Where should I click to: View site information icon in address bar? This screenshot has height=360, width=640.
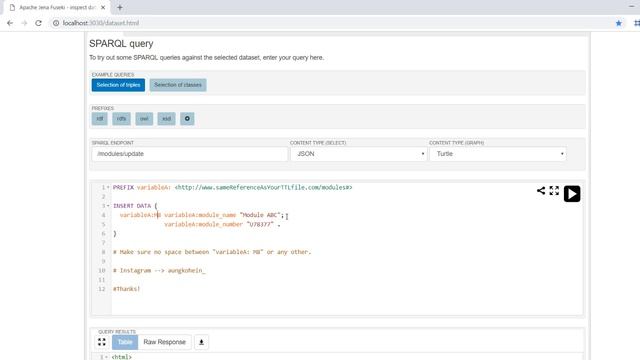tap(56, 23)
